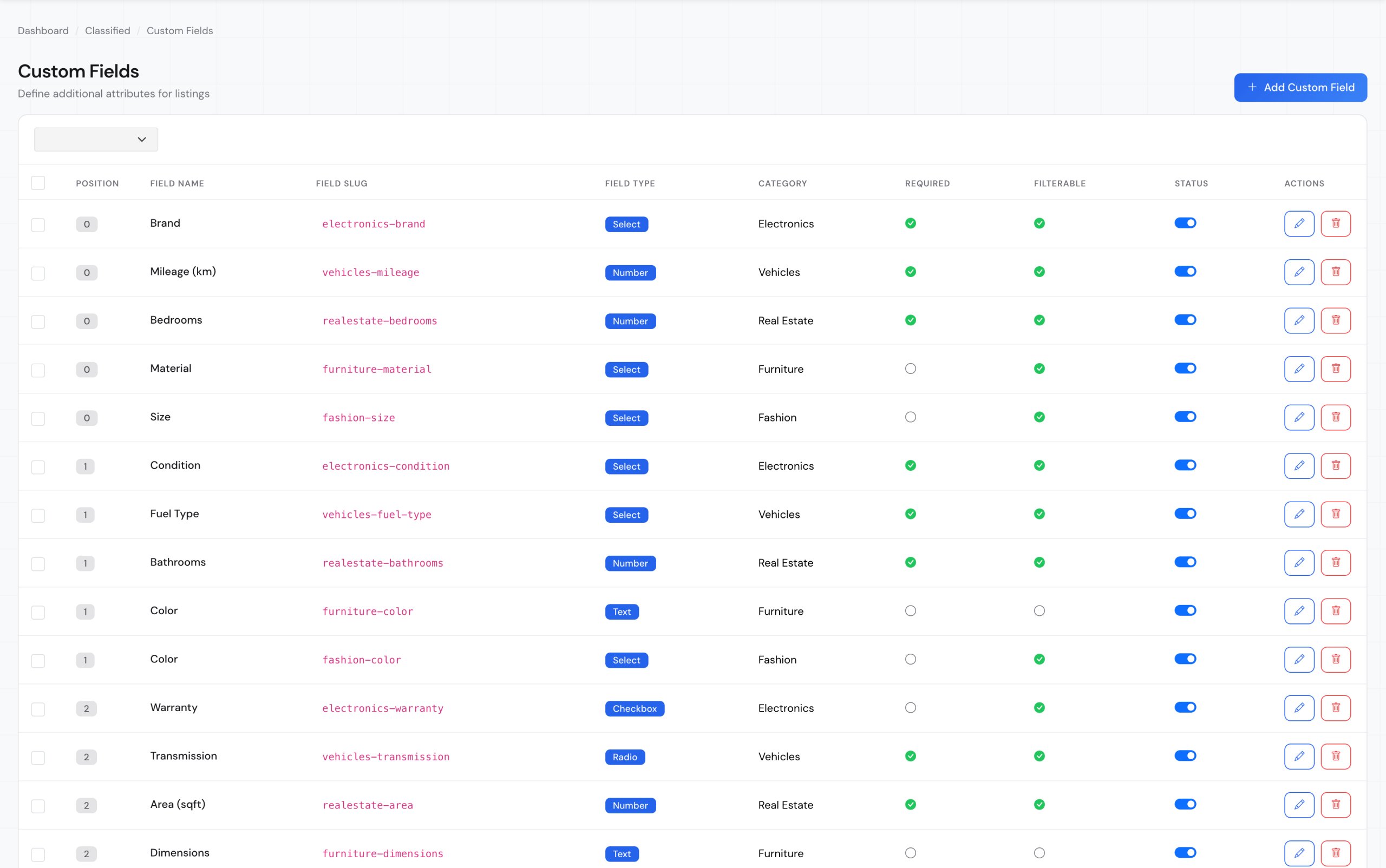Toggle status switch for Dimensions field
This screenshot has height=868, width=1386.
point(1185,852)
